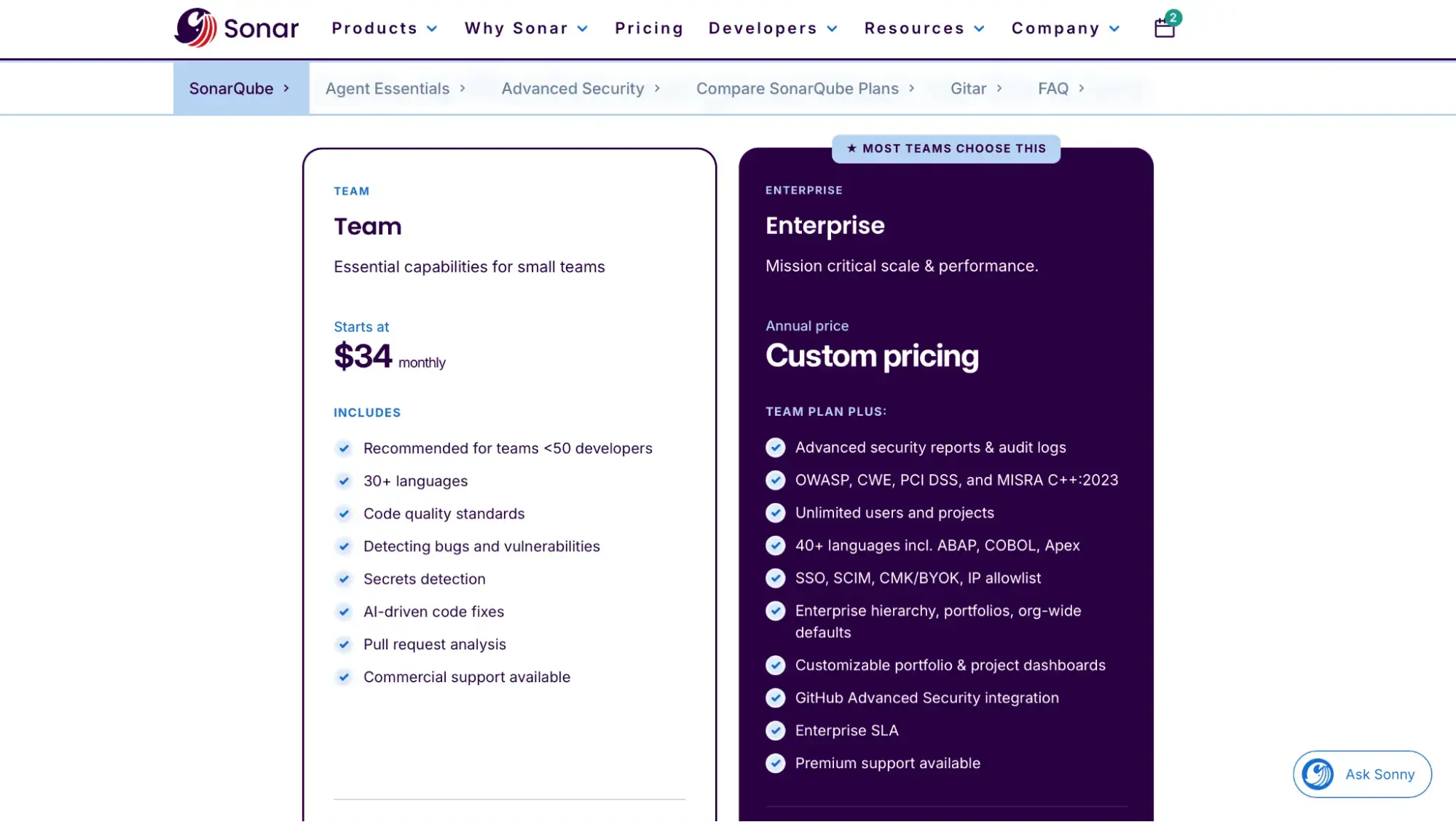Open the Ask Sonny assistant button

point(1362,774)
